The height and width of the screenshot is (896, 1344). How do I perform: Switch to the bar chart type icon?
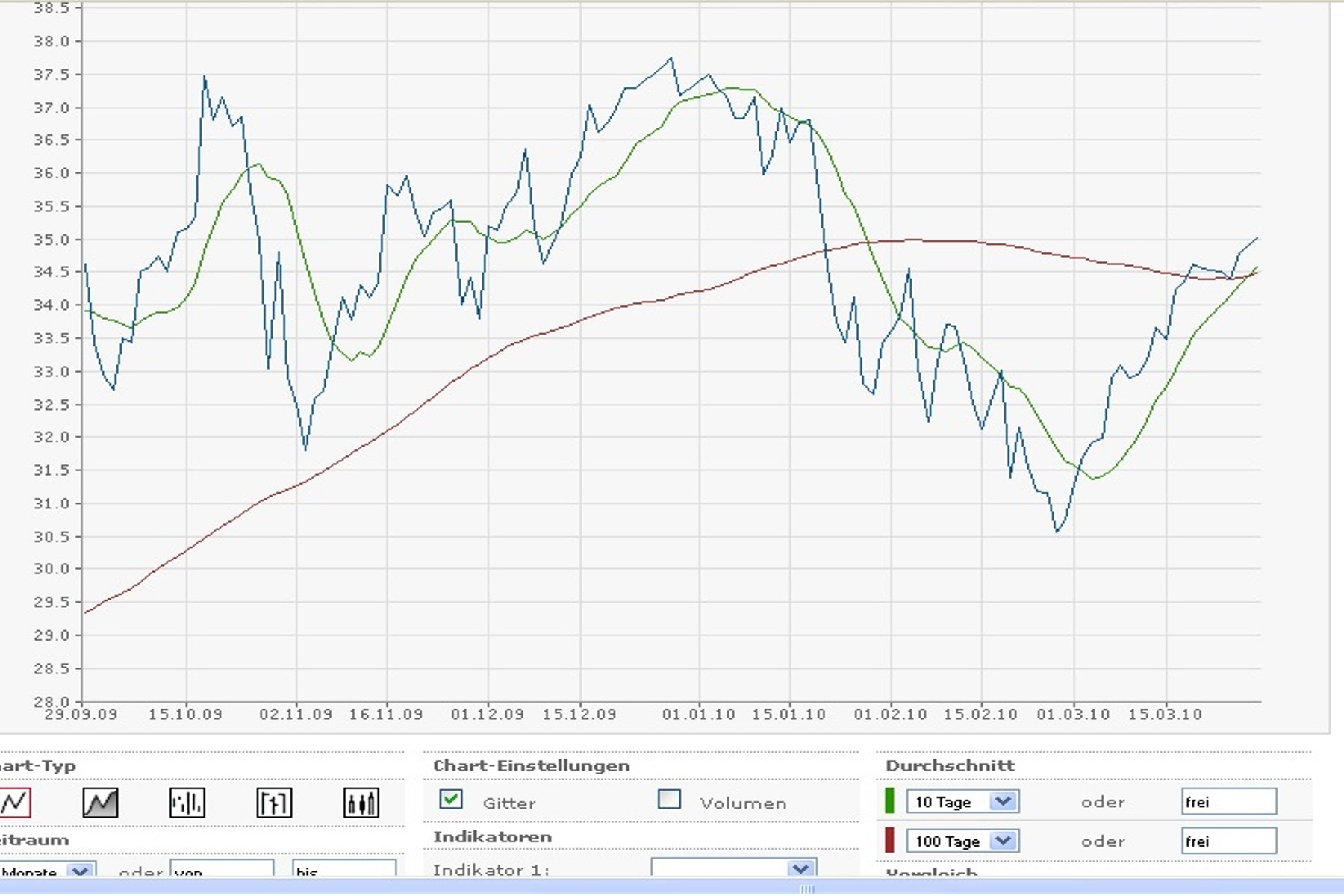(187, 803)
